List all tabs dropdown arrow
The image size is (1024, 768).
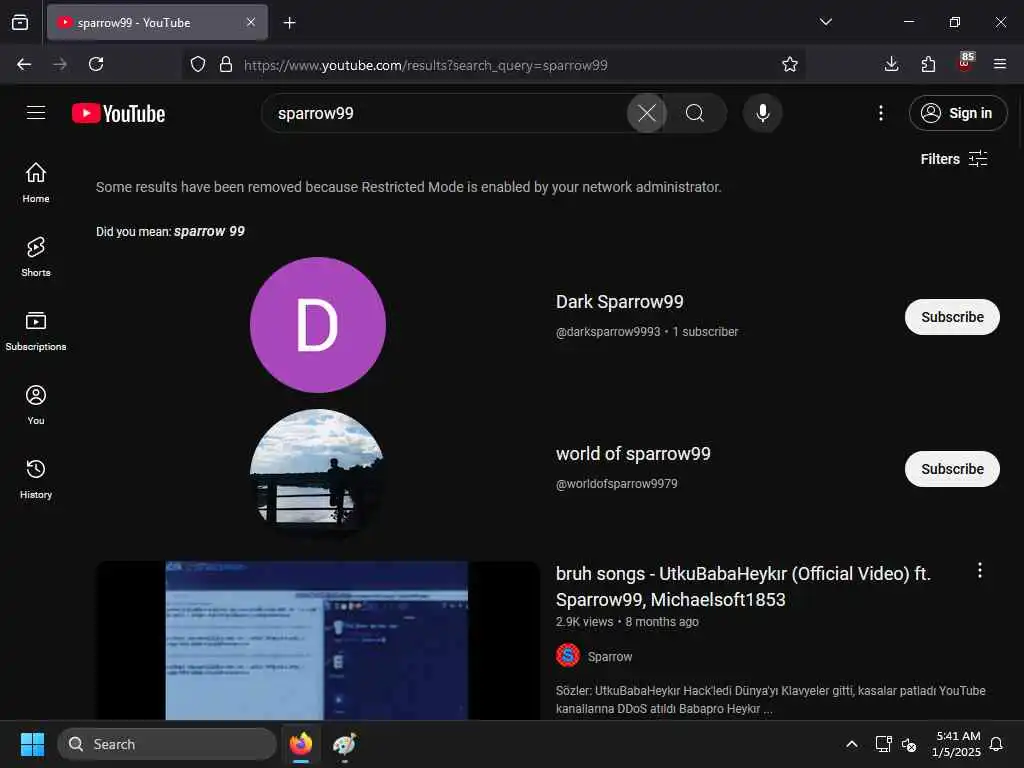(825, 22)
